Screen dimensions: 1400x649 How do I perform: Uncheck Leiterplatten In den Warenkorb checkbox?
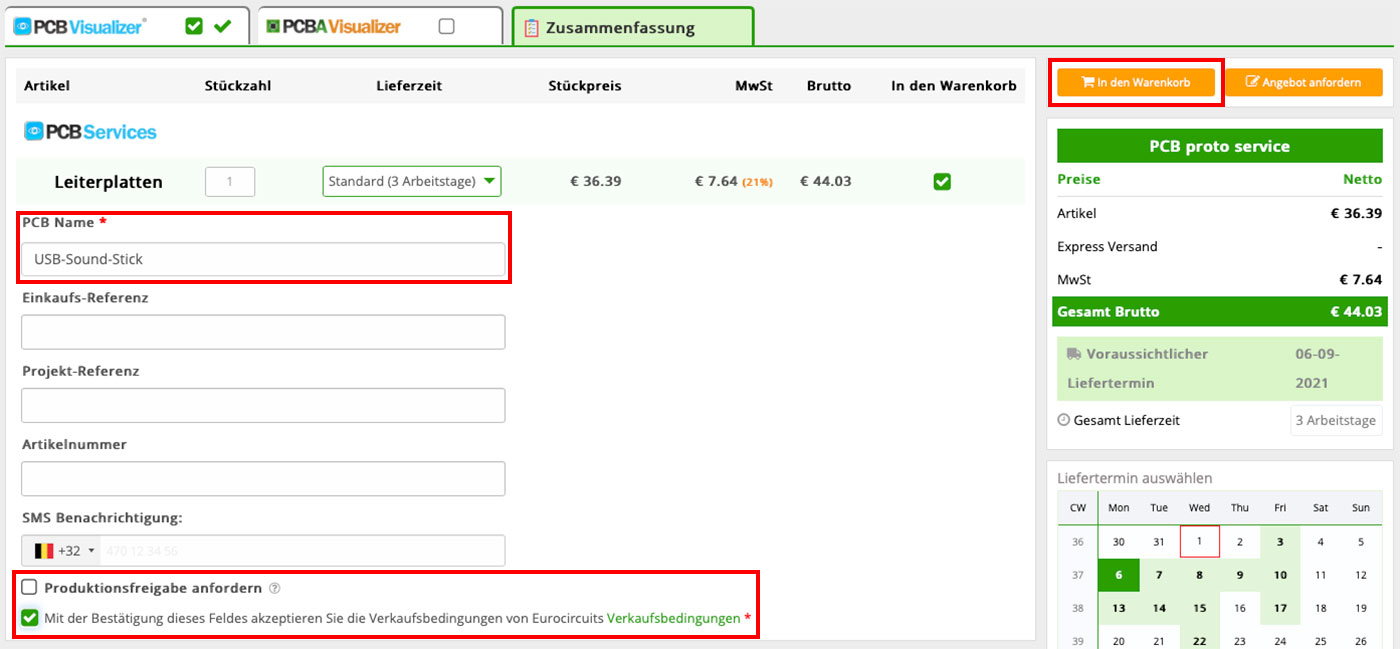click(x=941, y=182)
